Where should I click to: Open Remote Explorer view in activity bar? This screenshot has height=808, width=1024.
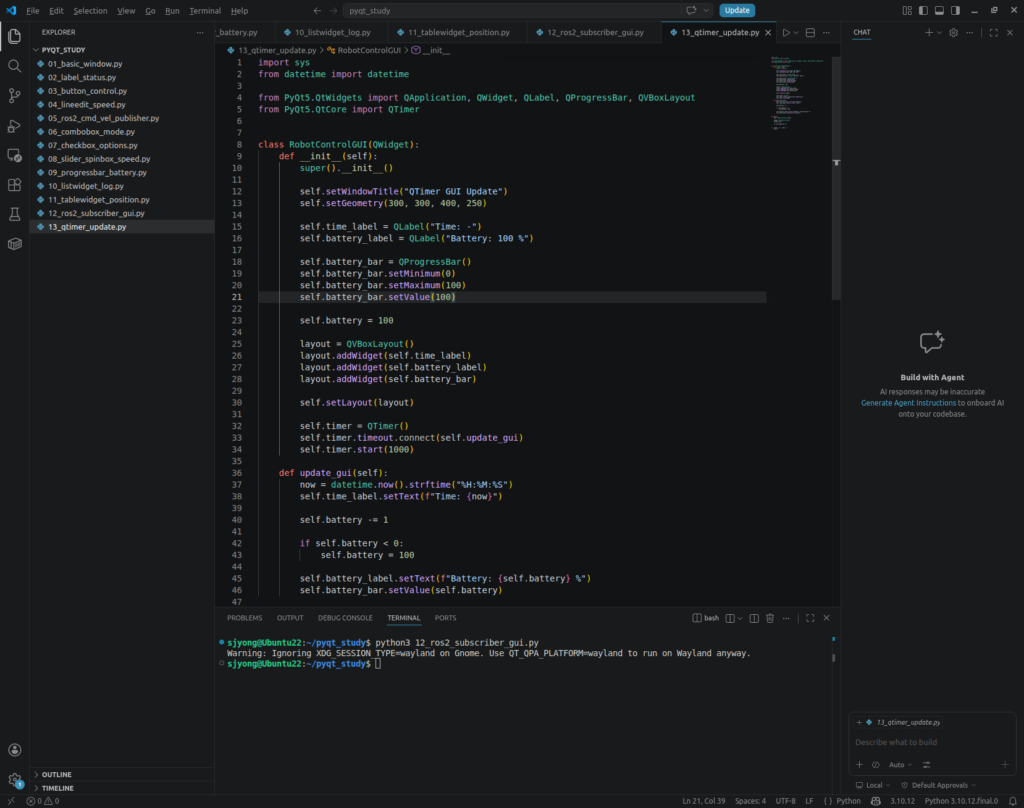[x=14, y=155]
